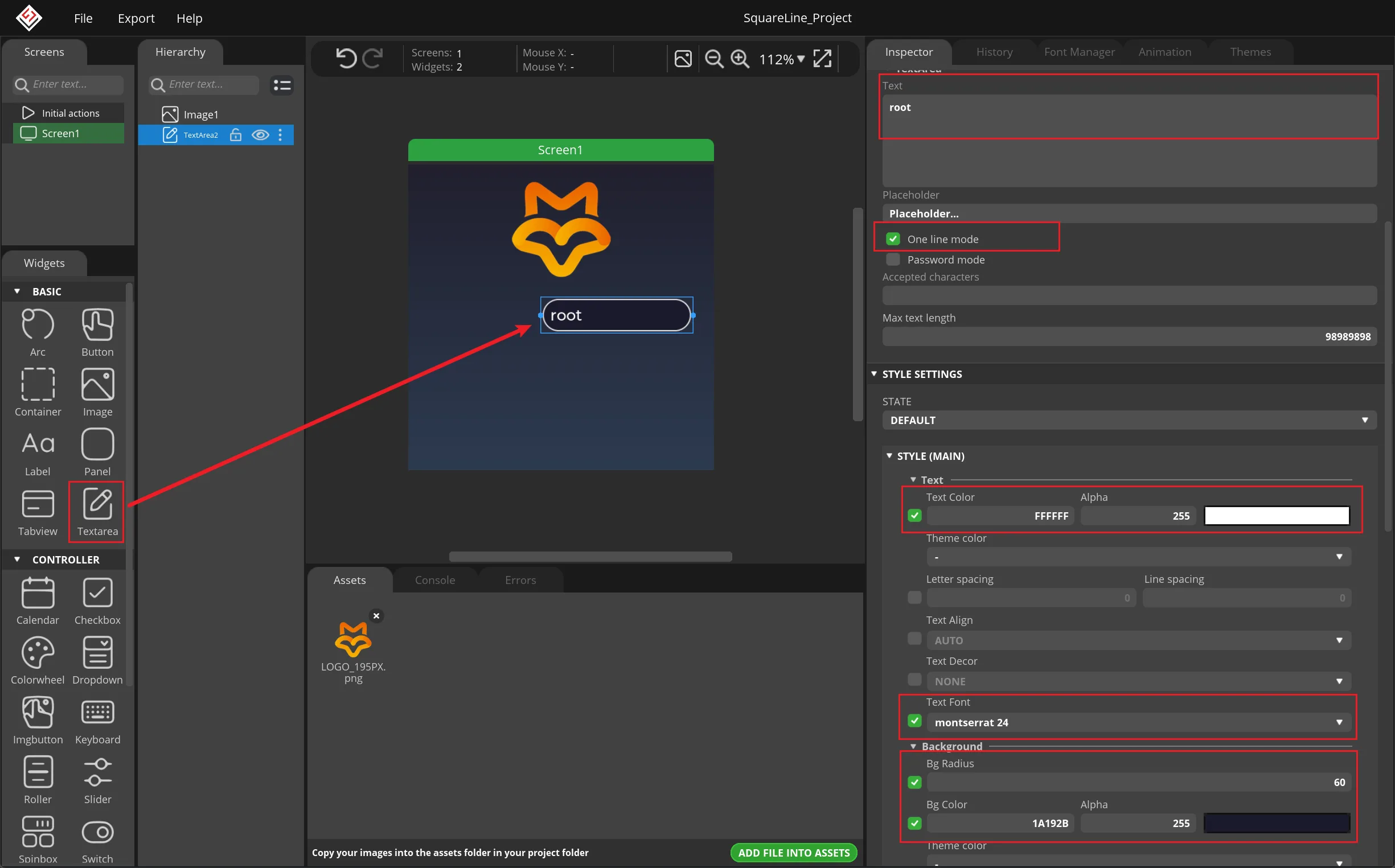This screenshot has width=1395, height=868.
Task: Select the Container widget icon
Action: pyautogui.click(x=38, y=385)
